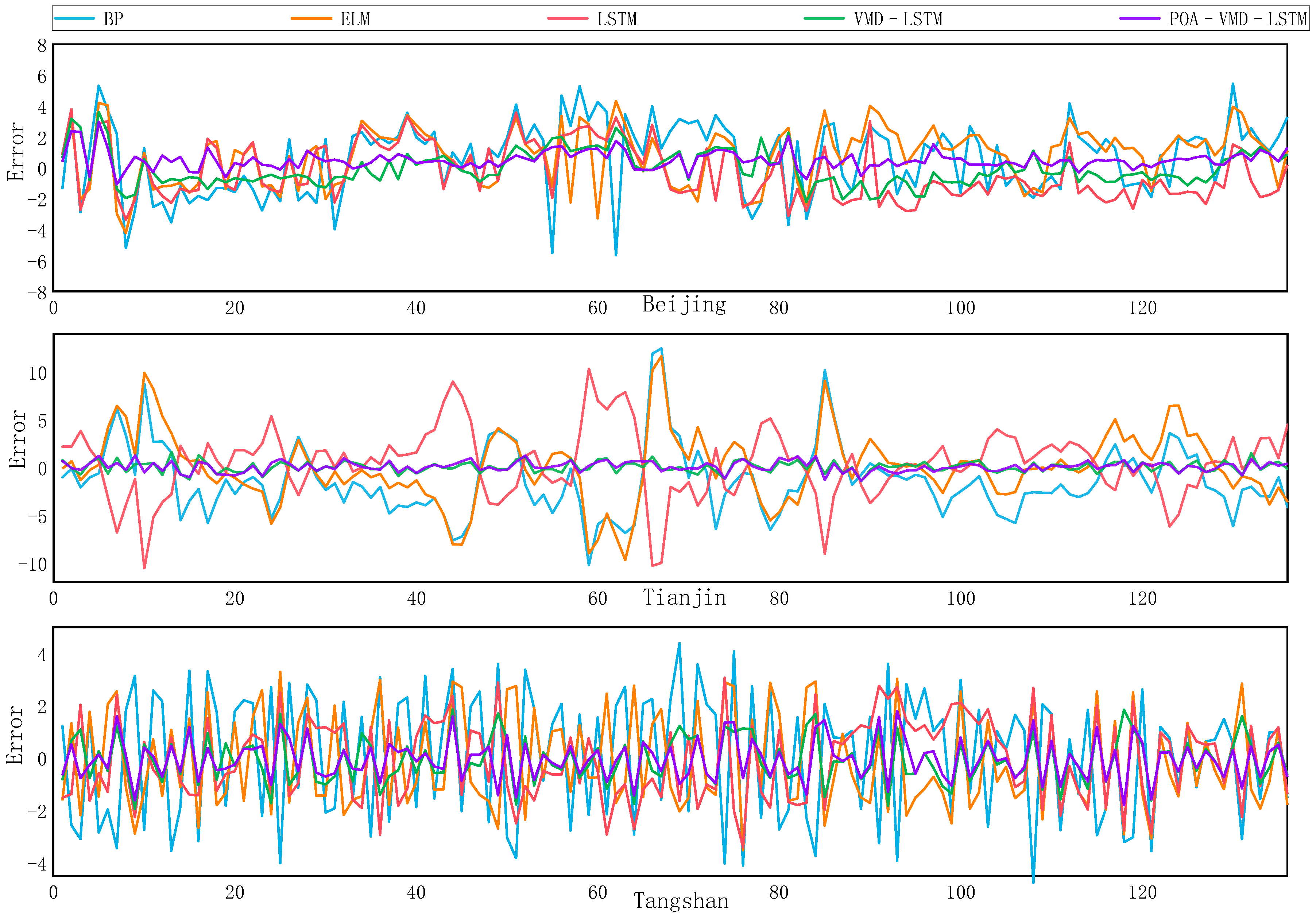
Task: Click the Error axis label of Tianjin chart
Action: (17, 439)
